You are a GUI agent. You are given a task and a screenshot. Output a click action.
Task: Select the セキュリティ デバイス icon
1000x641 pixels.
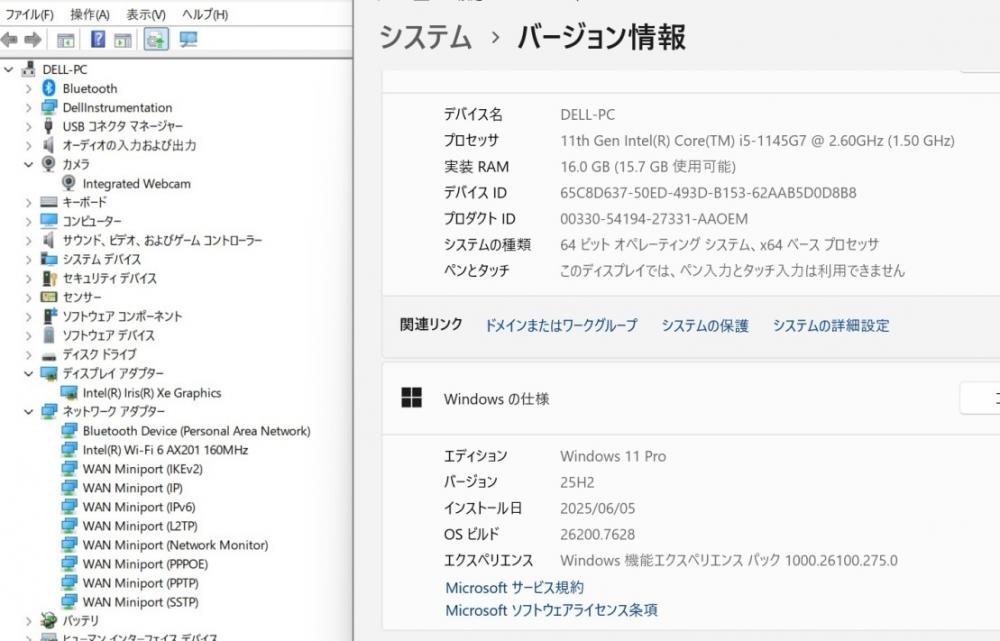[x=49, y=278]
